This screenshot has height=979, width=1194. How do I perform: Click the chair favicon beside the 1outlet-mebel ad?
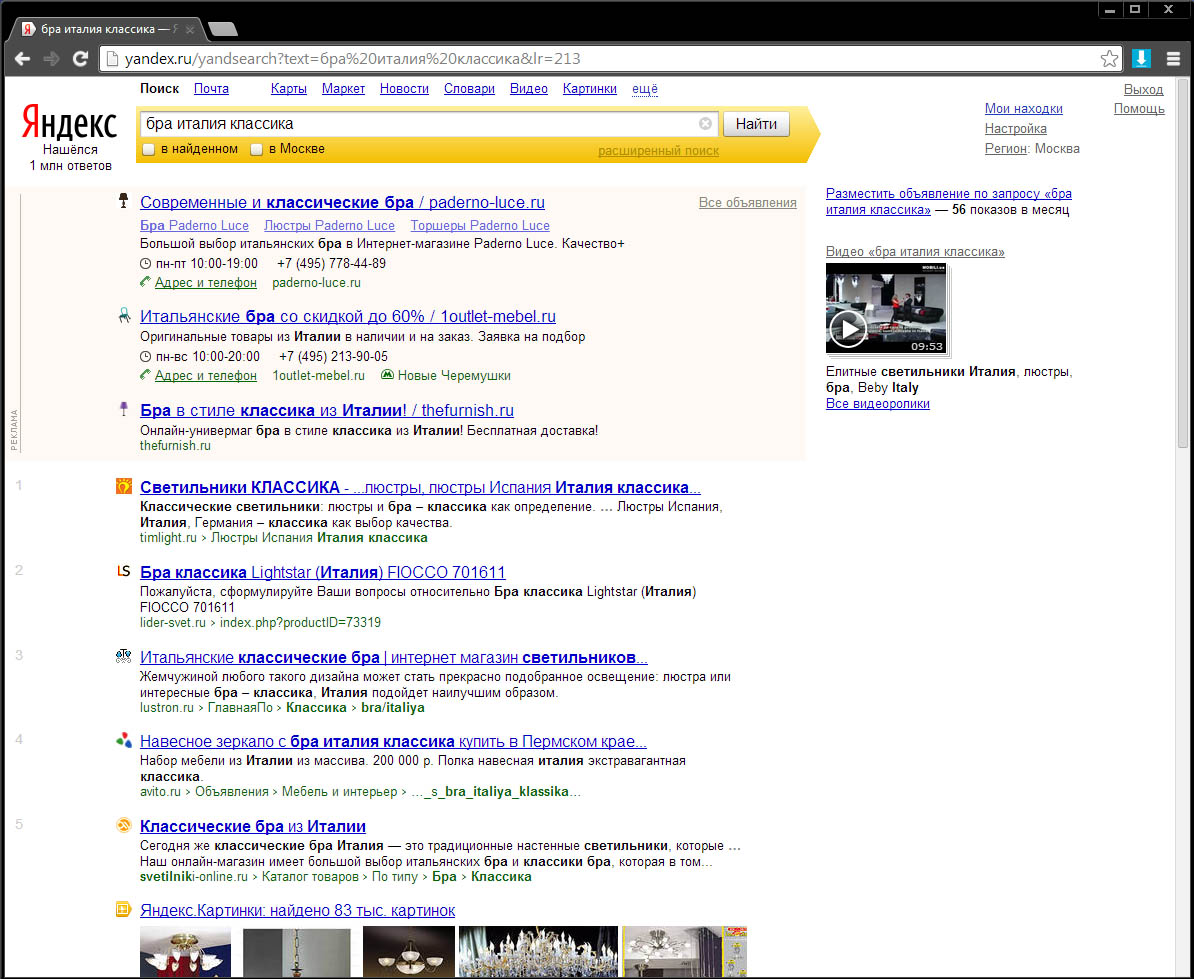click(x=123, y=315)
